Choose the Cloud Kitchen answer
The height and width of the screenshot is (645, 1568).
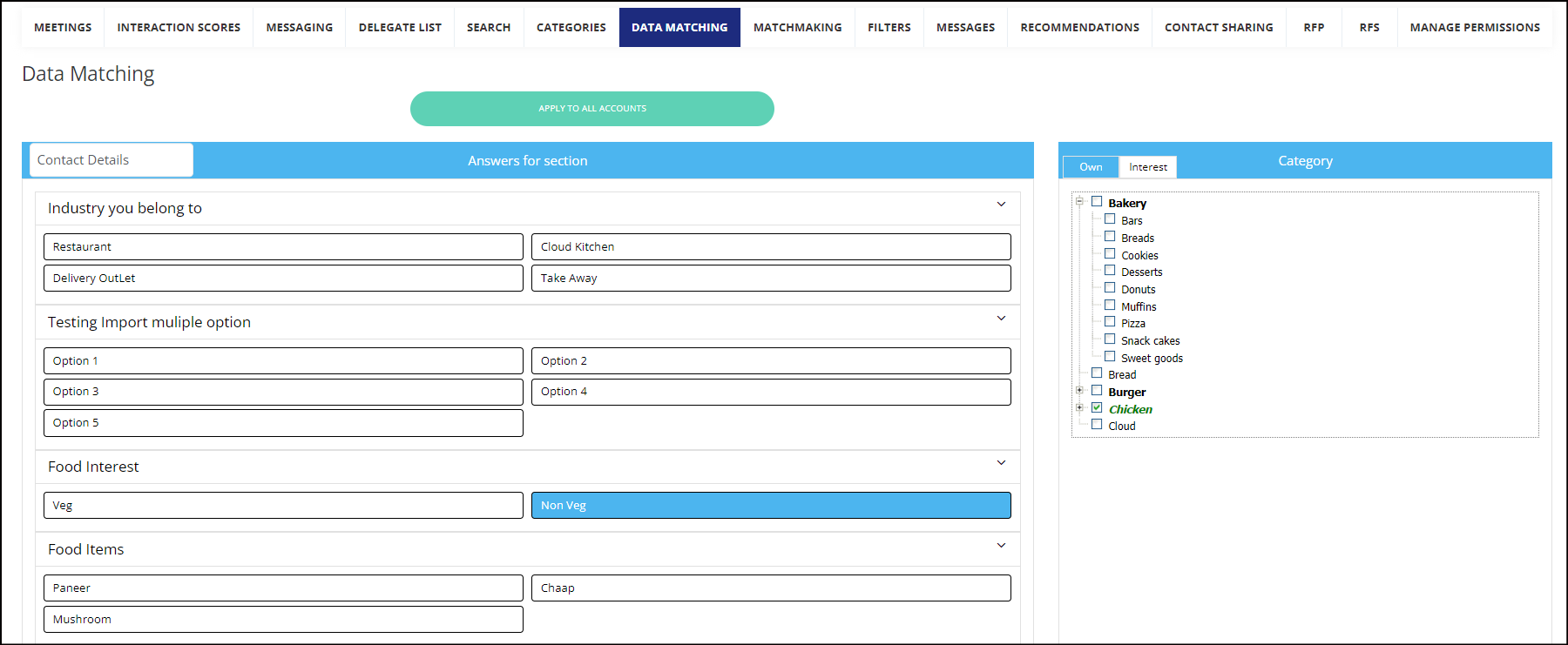point(771,247)
